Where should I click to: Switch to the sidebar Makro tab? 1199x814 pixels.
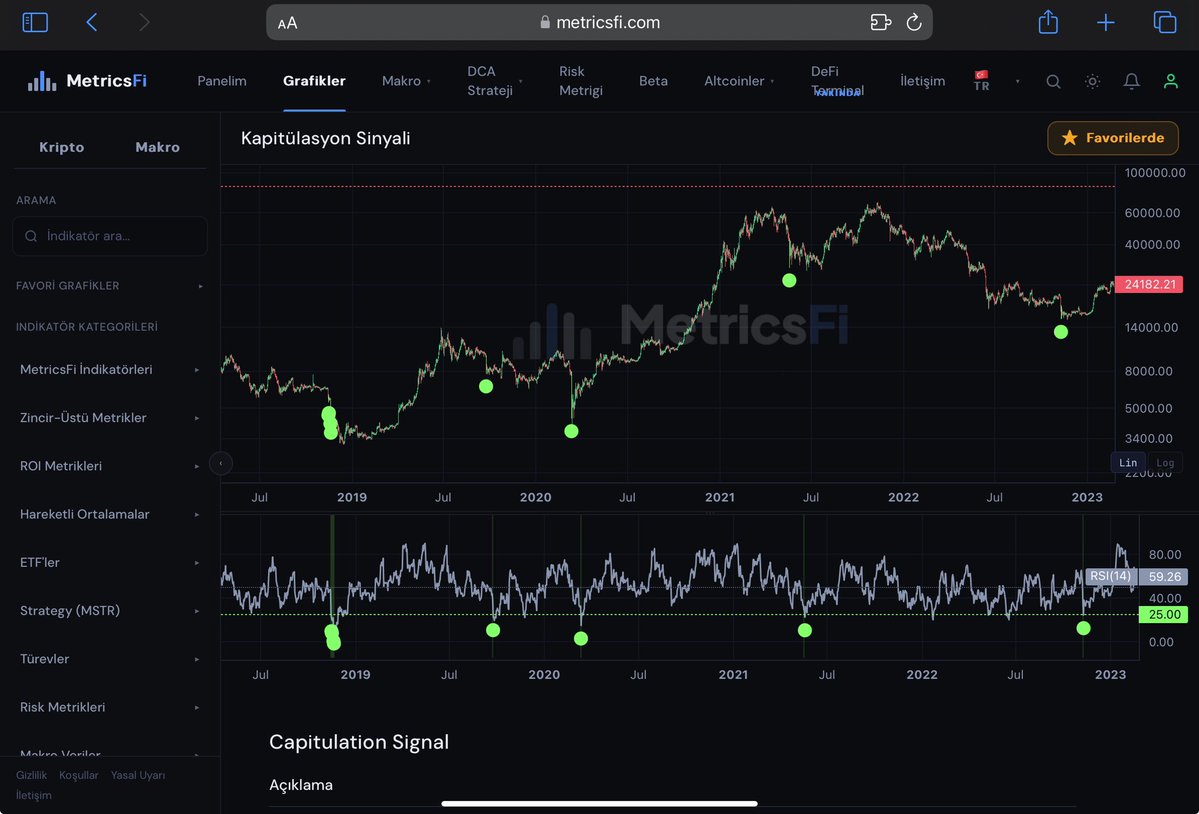[x=158, y=147]
